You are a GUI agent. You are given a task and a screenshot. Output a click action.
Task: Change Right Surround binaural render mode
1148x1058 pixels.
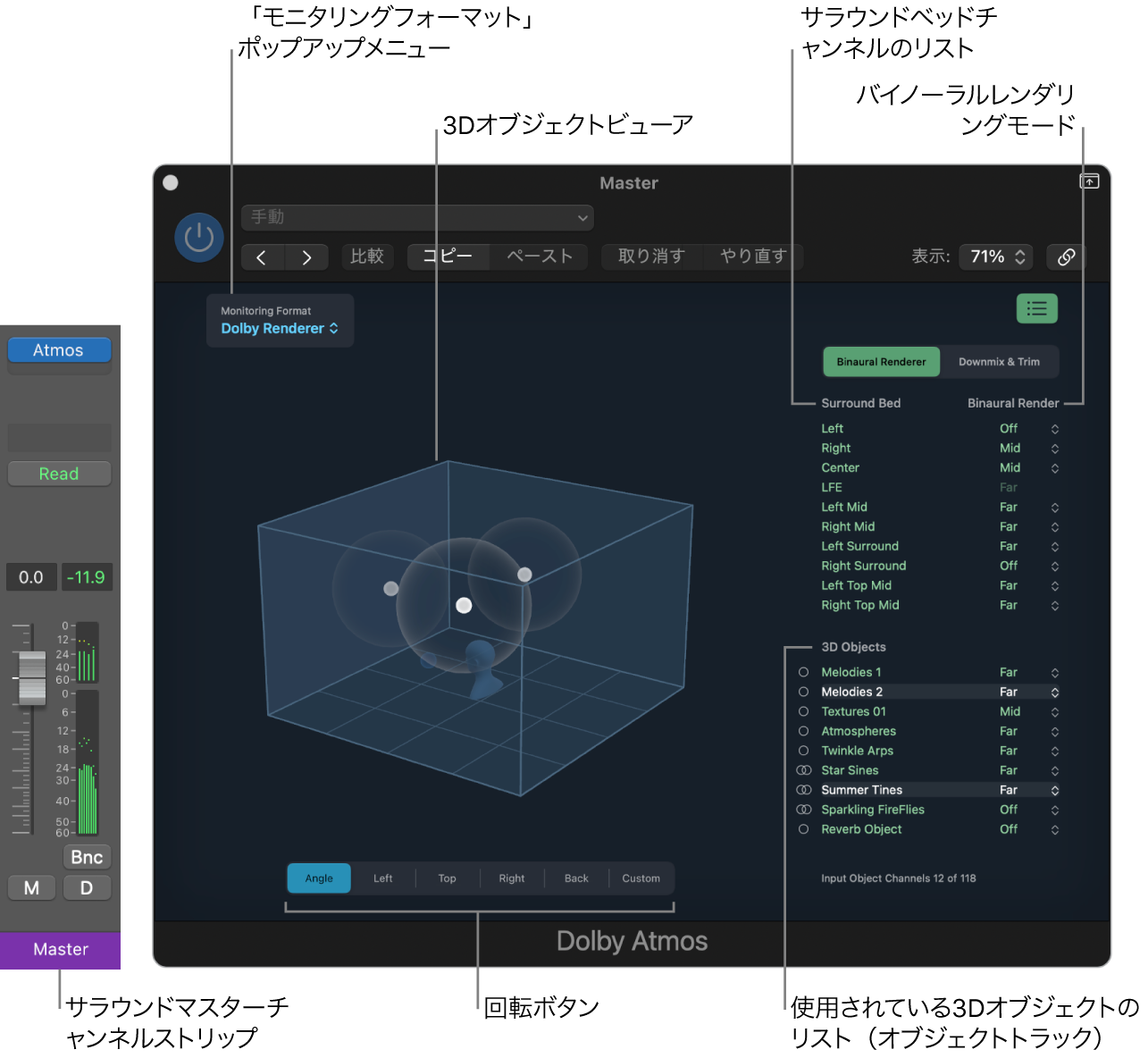click(1028, 567)
